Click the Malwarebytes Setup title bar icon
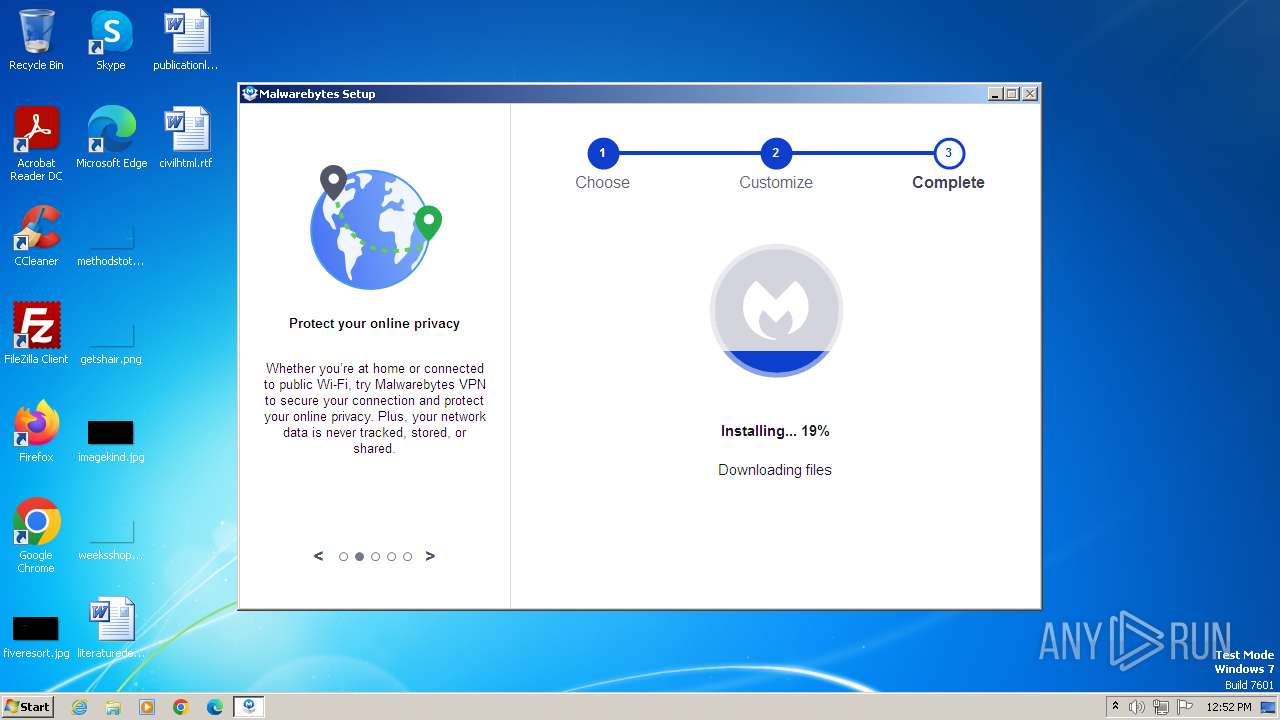The image size is (1280, 720). pyautogui.click(x=250, y=94)
